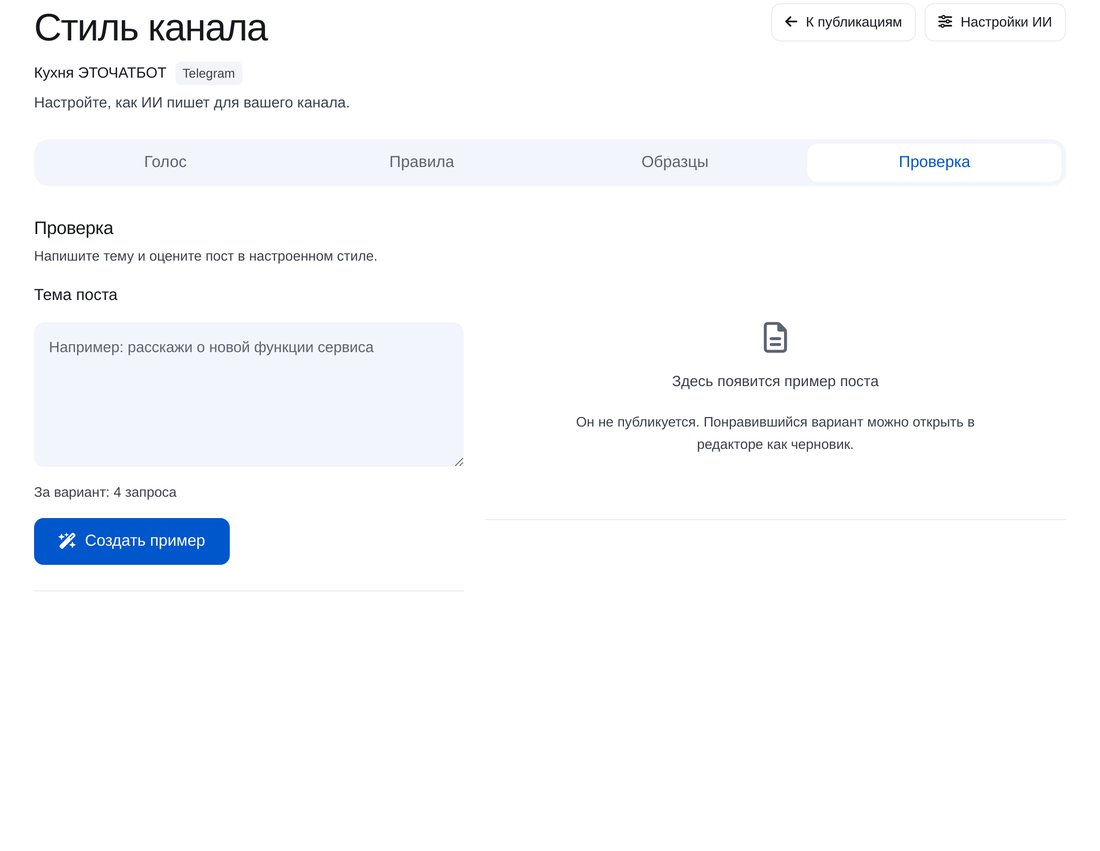Click the "Тема поста" field label
The image size is (1100, 851).
[x=76, y=295]
